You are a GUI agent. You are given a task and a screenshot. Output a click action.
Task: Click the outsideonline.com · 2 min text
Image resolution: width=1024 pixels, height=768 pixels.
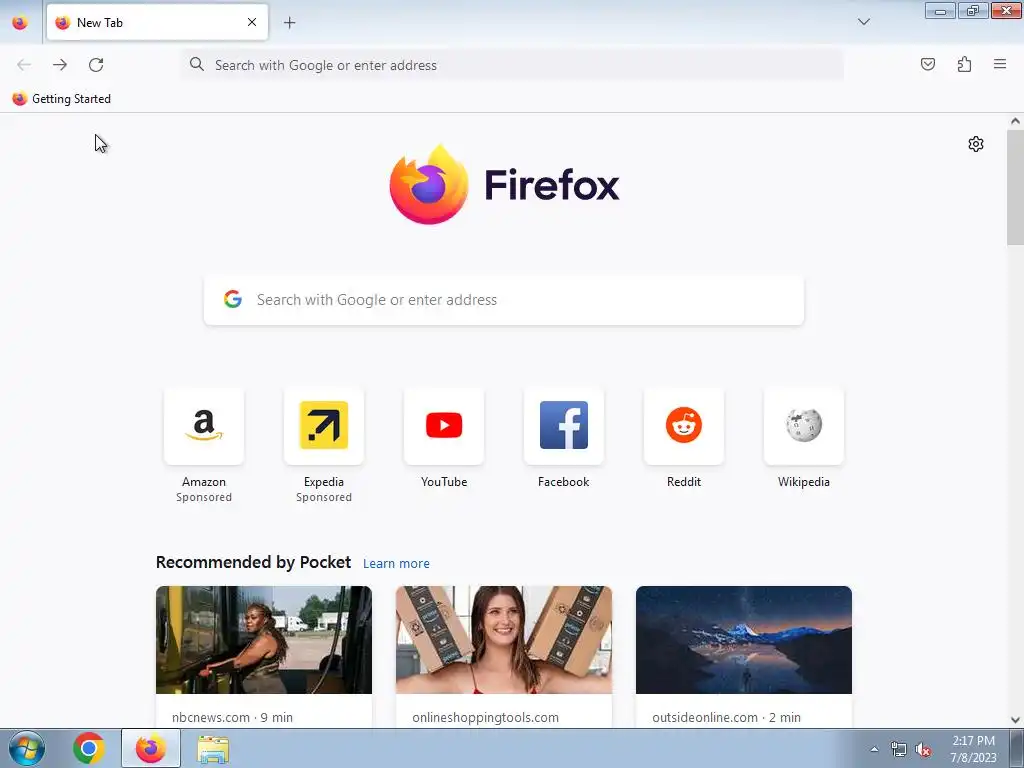[x=726, y=717]
